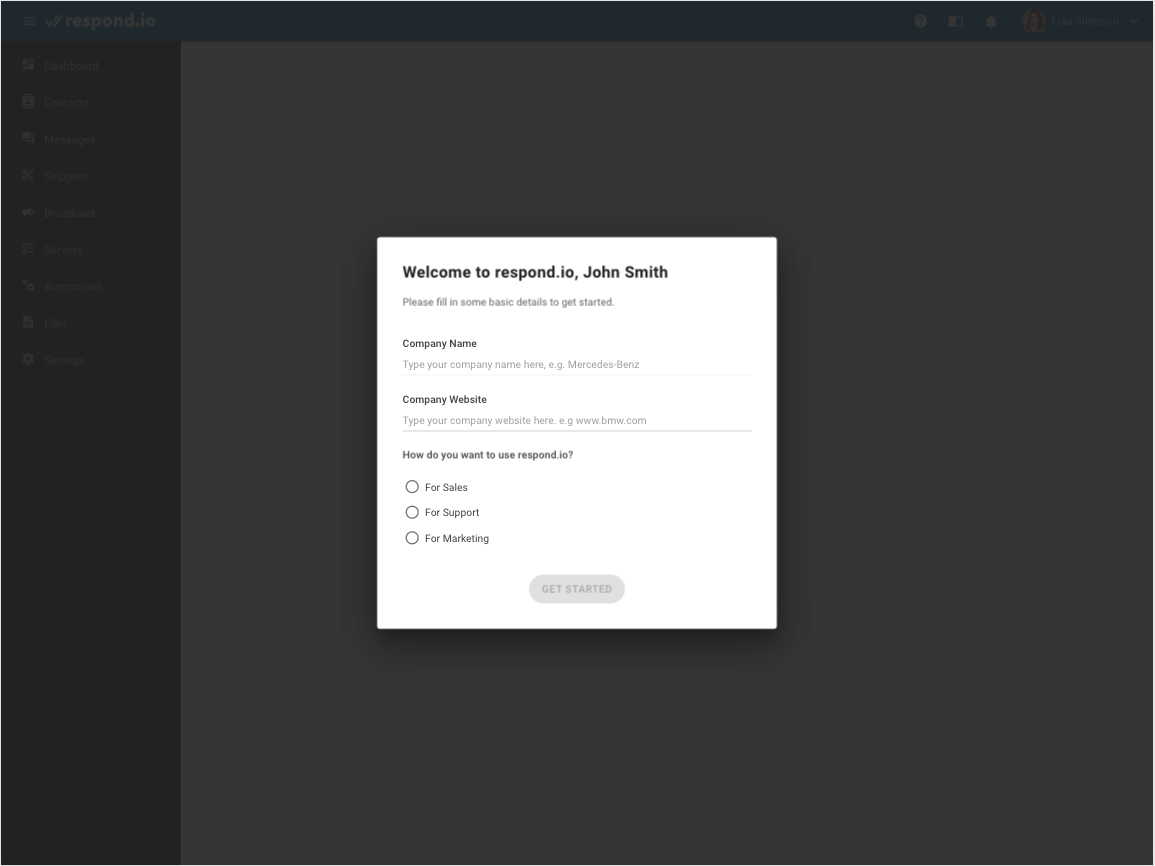Open Messages from the sidebar
This screenshot has height=866, width=1155.
coord(70,140)
